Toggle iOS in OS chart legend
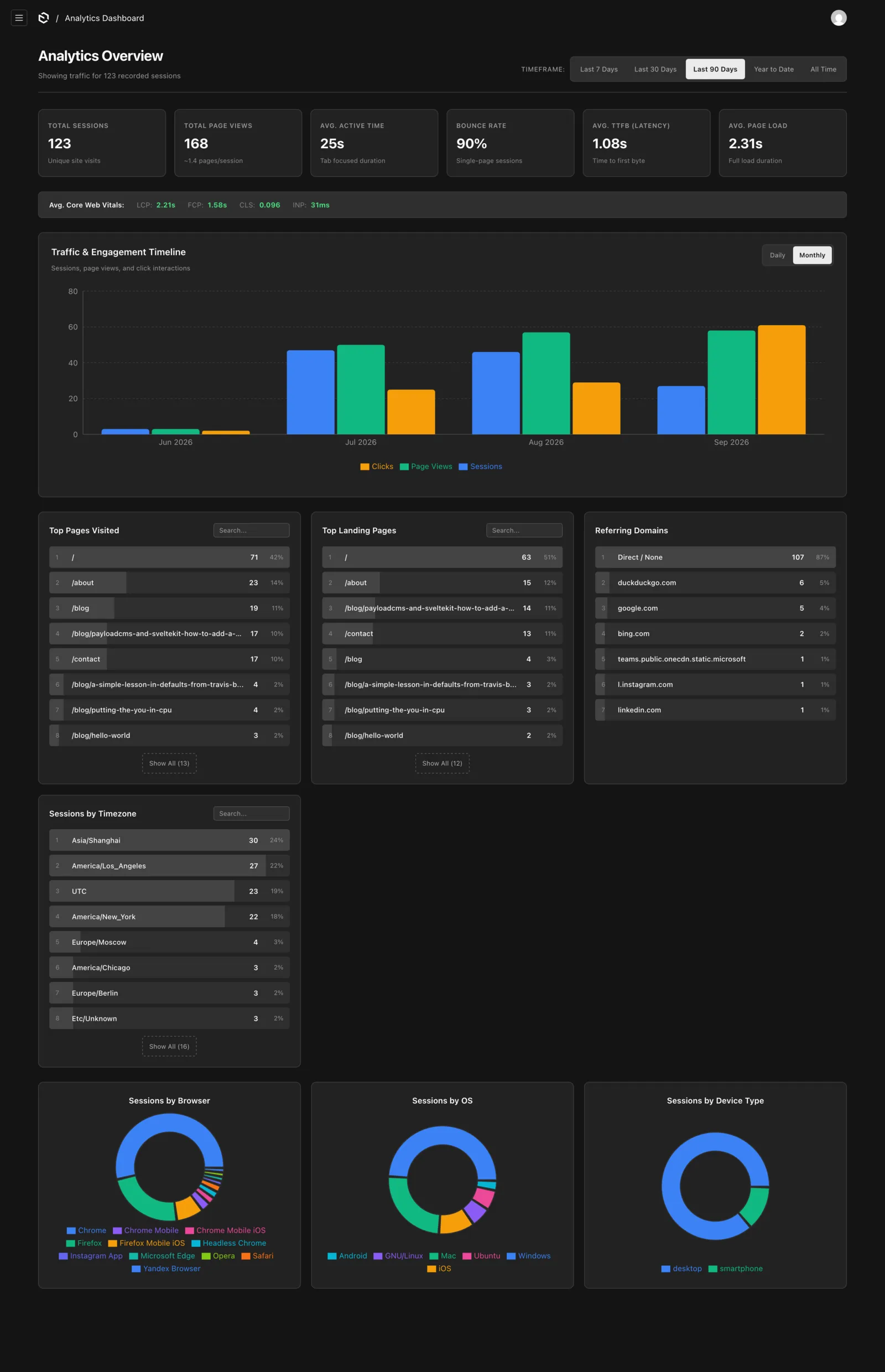The height and width of the screenshot is (1372, 885). coord(439,1268)
